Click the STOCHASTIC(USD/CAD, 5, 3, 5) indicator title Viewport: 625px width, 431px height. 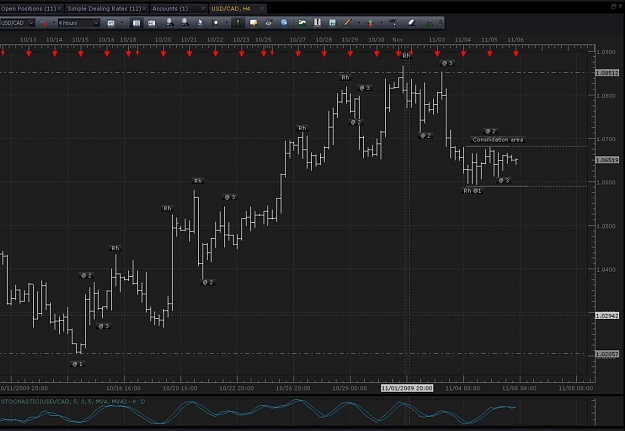click(69, 401)
